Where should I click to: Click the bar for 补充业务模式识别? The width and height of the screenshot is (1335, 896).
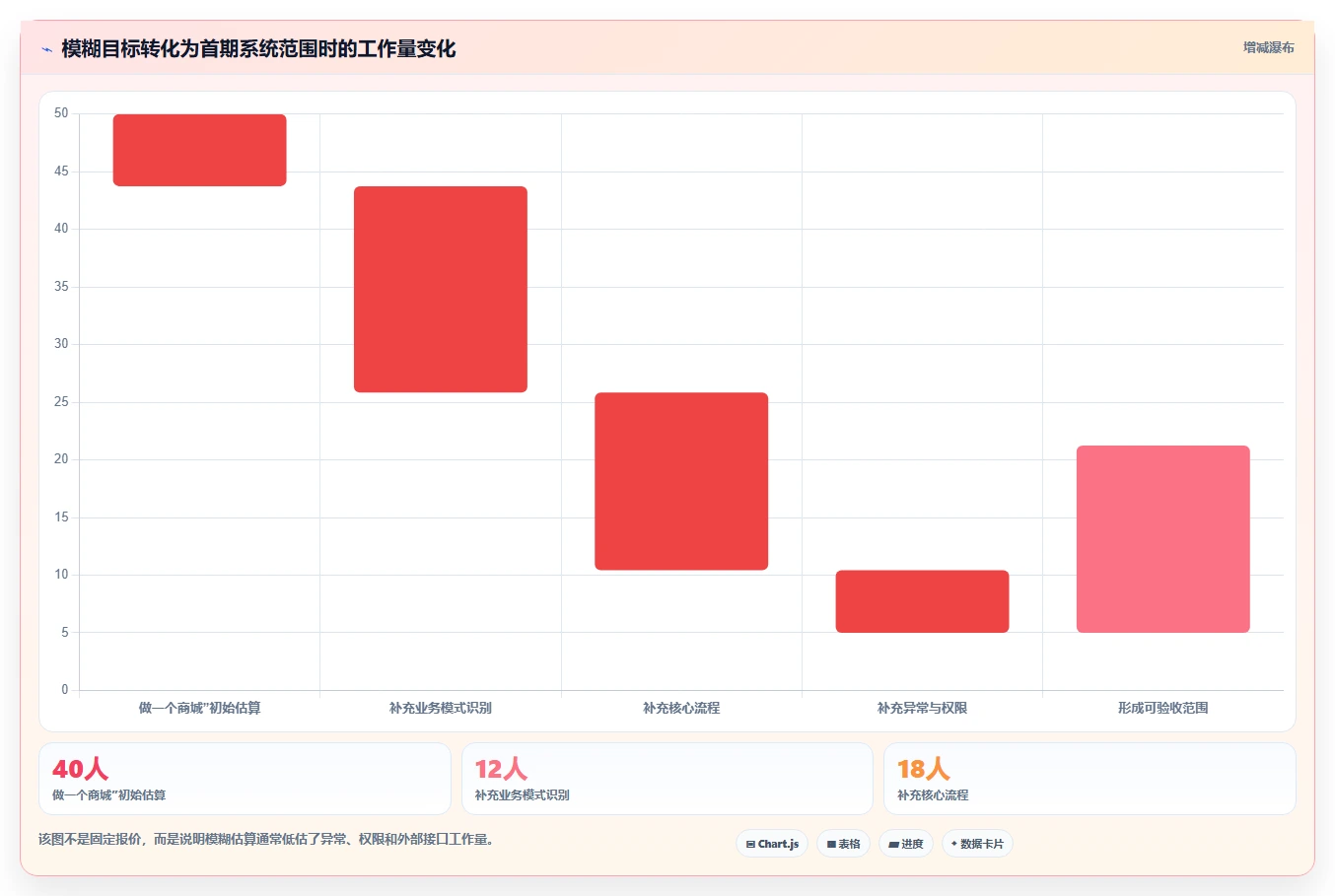[441, 289]
